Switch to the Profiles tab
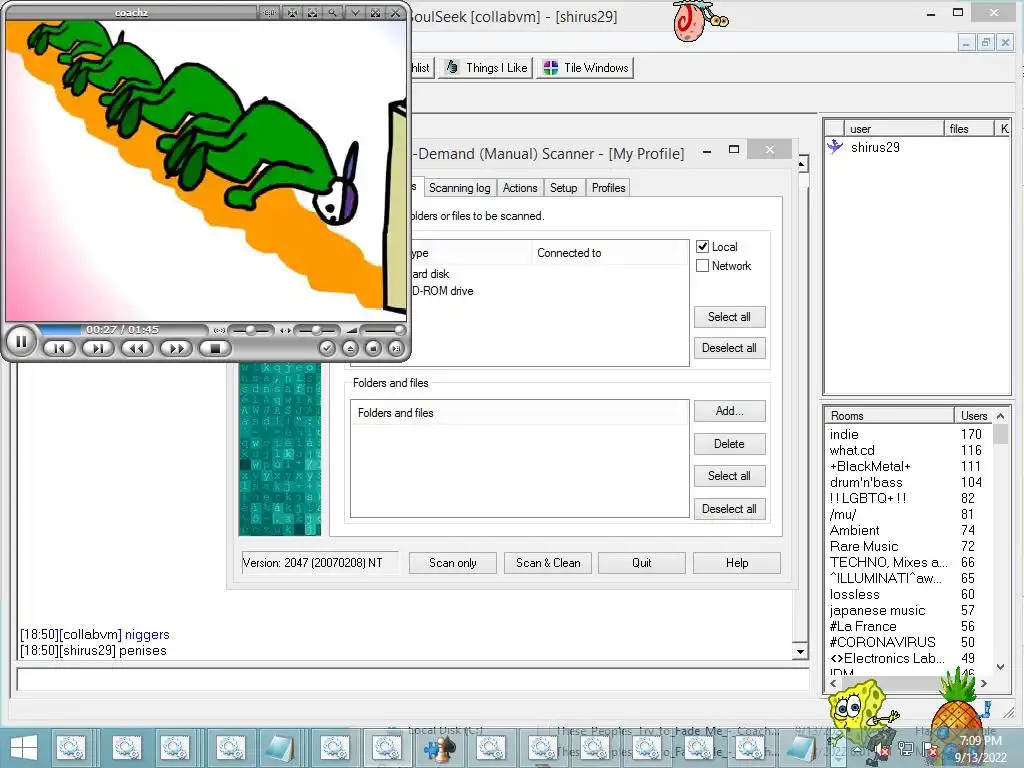This screenshot has height=768, width=1024. pos(609,188)
